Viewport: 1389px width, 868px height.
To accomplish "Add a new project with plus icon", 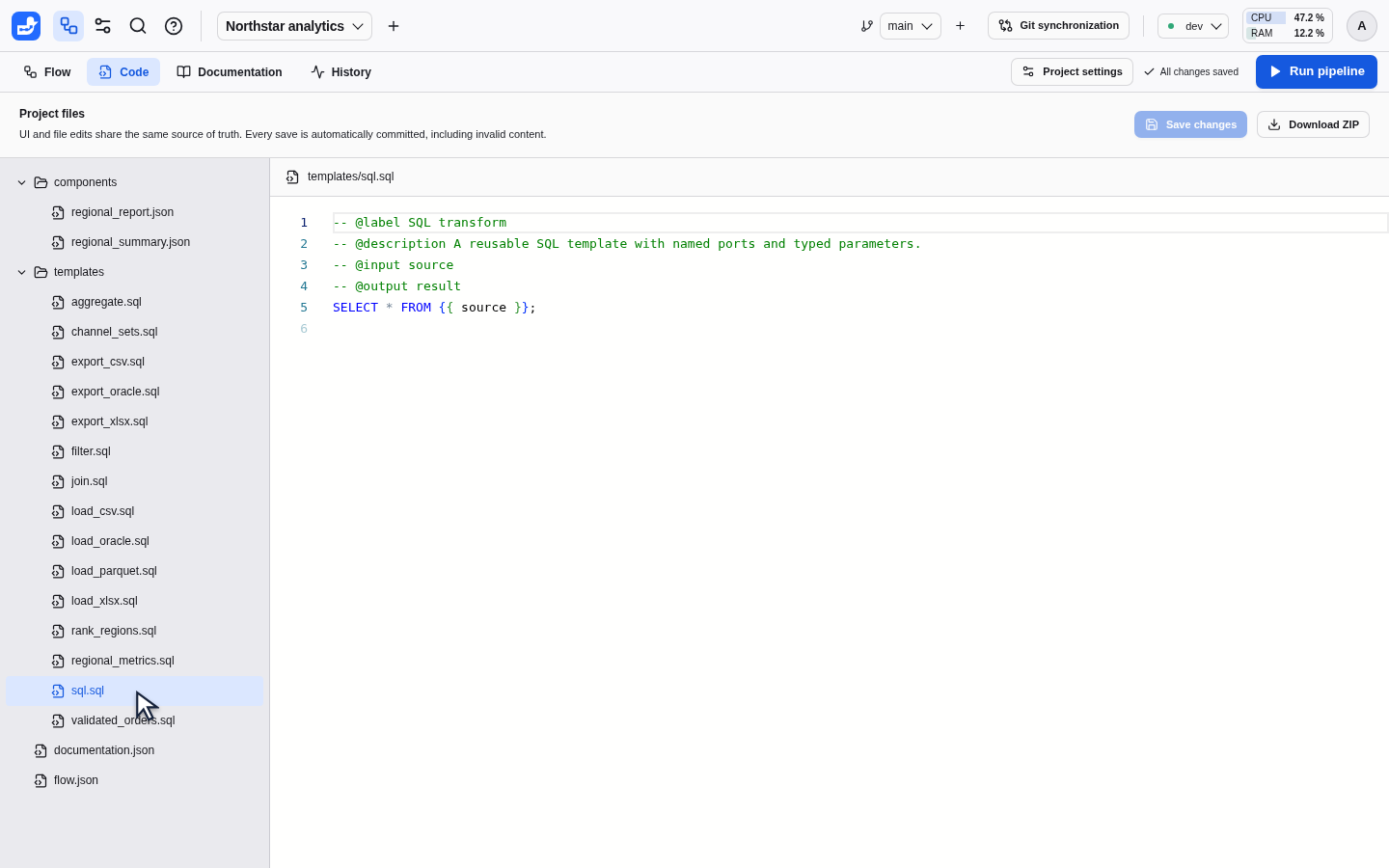I will point(394,26).
